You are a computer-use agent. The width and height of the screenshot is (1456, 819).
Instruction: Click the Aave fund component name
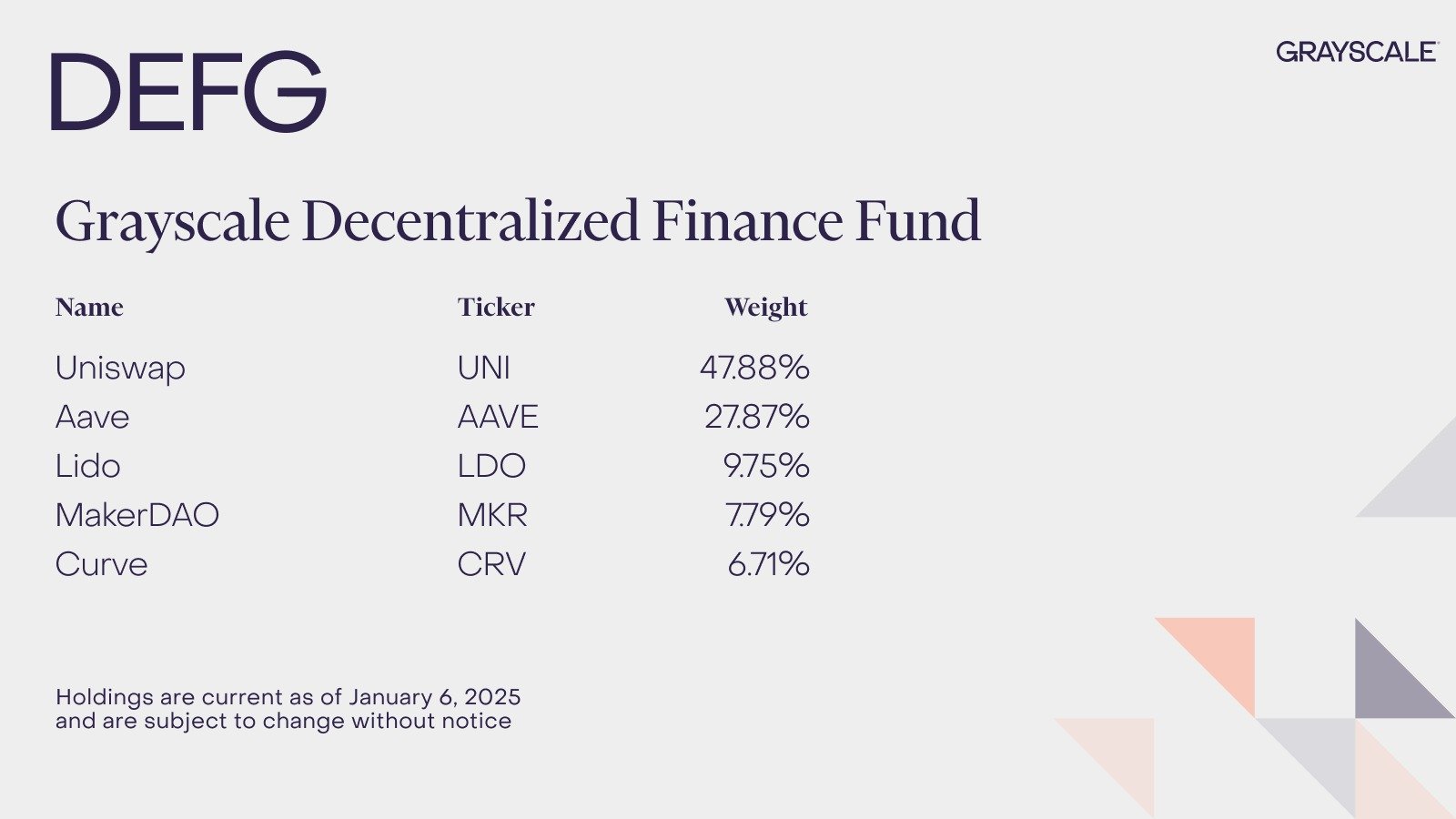[92, 417]
